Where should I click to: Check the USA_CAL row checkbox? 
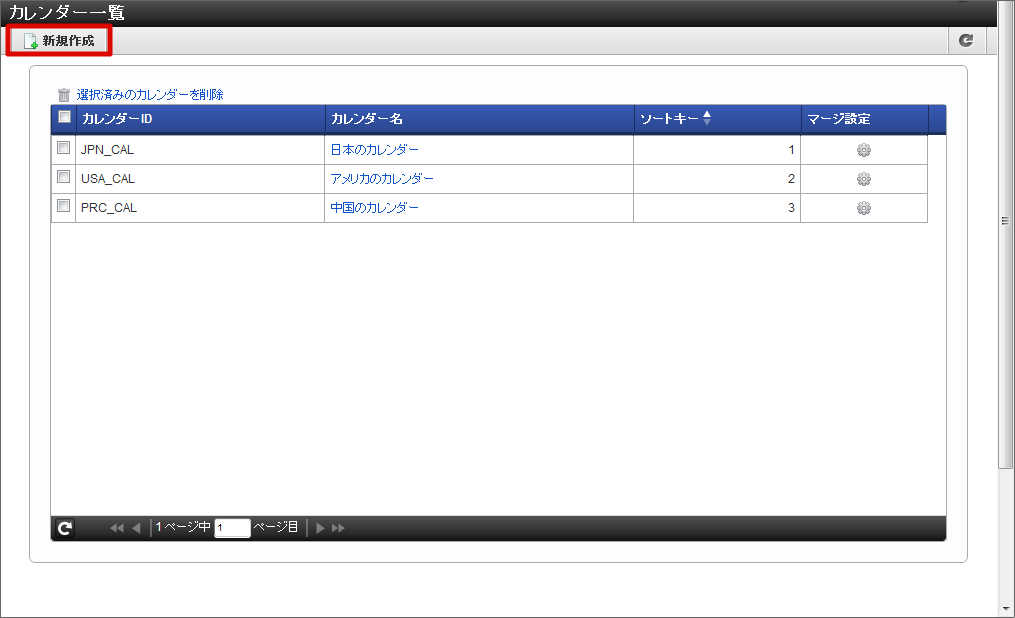point(63,177)
